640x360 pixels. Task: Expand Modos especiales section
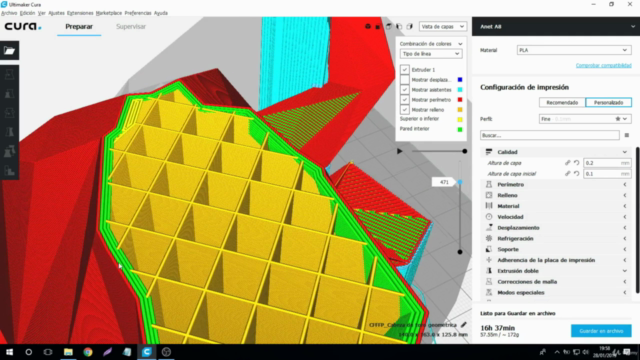click(556, 293)
